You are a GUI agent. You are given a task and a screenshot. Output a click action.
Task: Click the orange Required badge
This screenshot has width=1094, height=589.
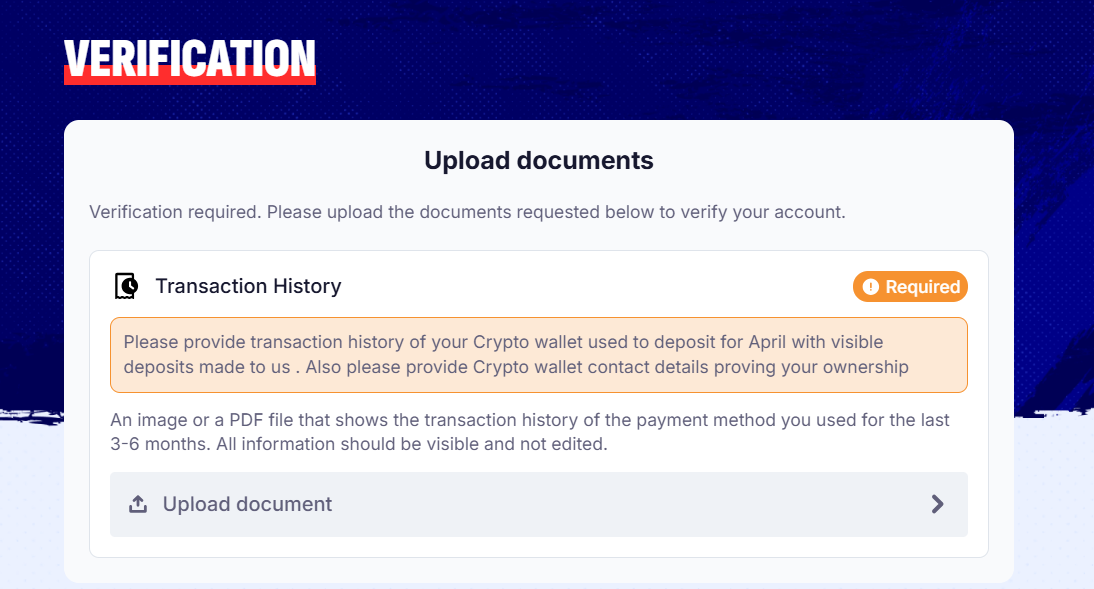(x=910, y=287)
